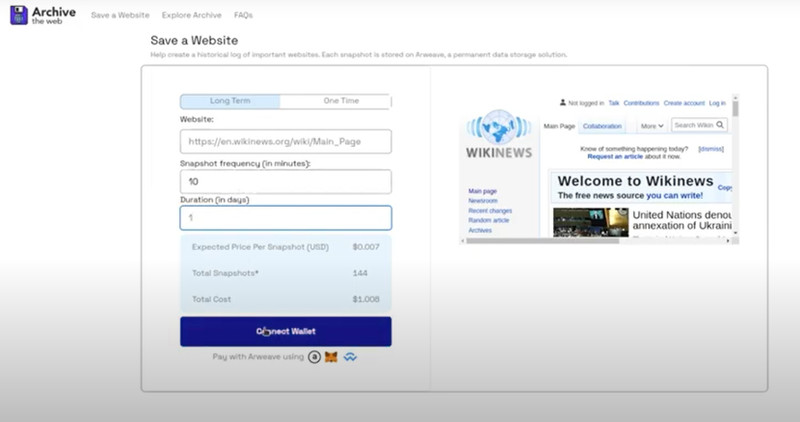800x422 pixels.
Task: Click the Connect Wallet button
Action: 286,332
